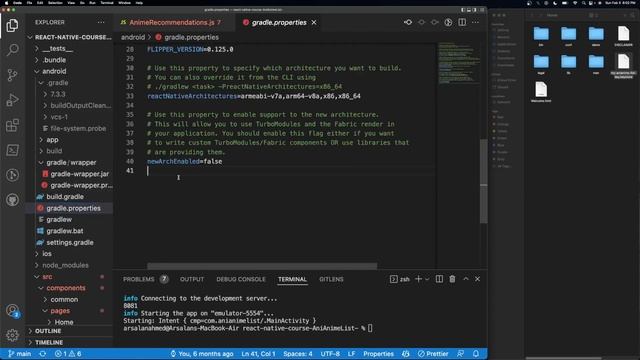Open the Accounts menu icon

(x=12, y=311)
